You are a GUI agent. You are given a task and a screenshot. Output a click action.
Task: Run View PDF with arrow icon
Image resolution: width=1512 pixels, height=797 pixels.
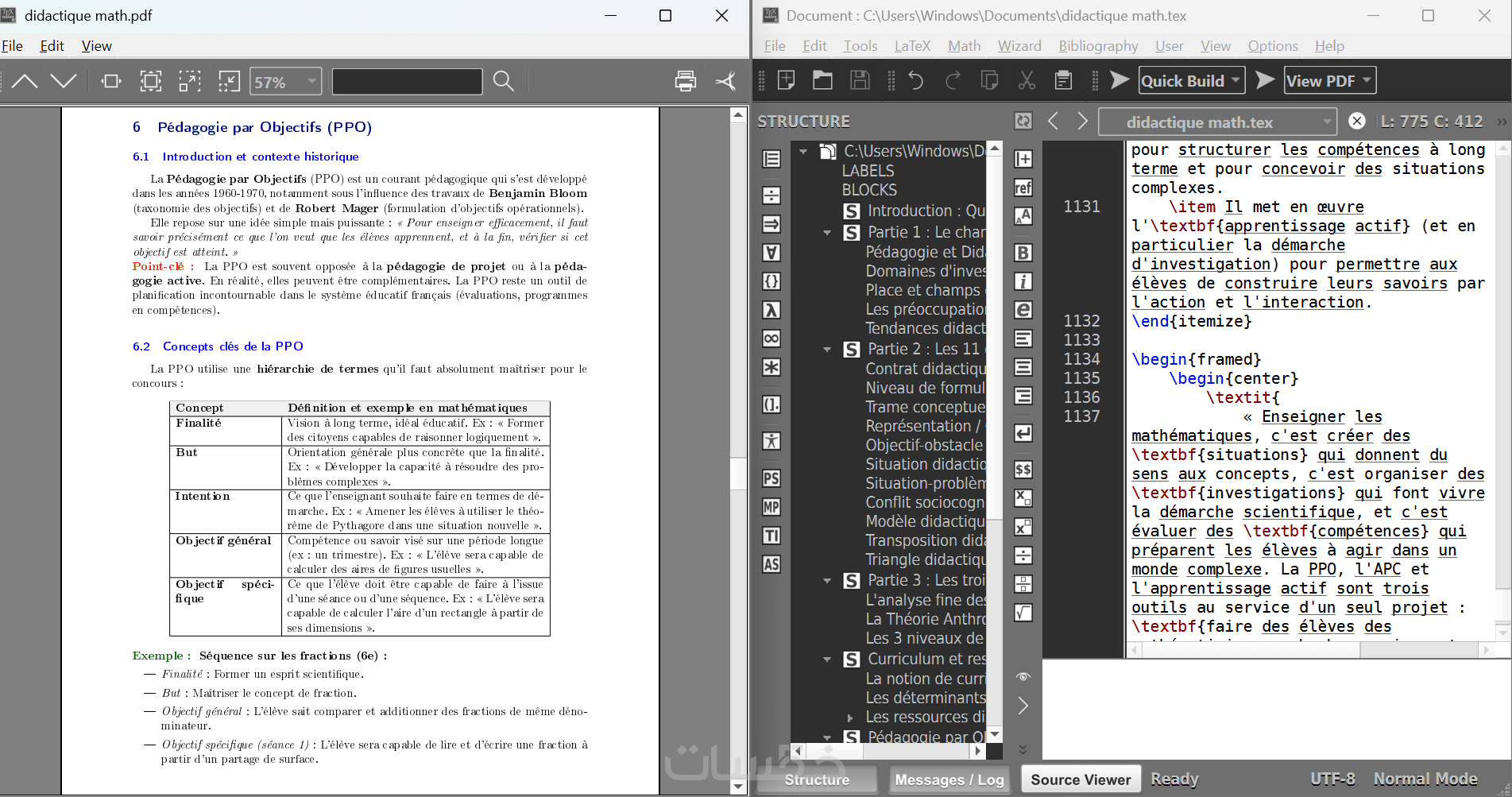point(1265,80)
